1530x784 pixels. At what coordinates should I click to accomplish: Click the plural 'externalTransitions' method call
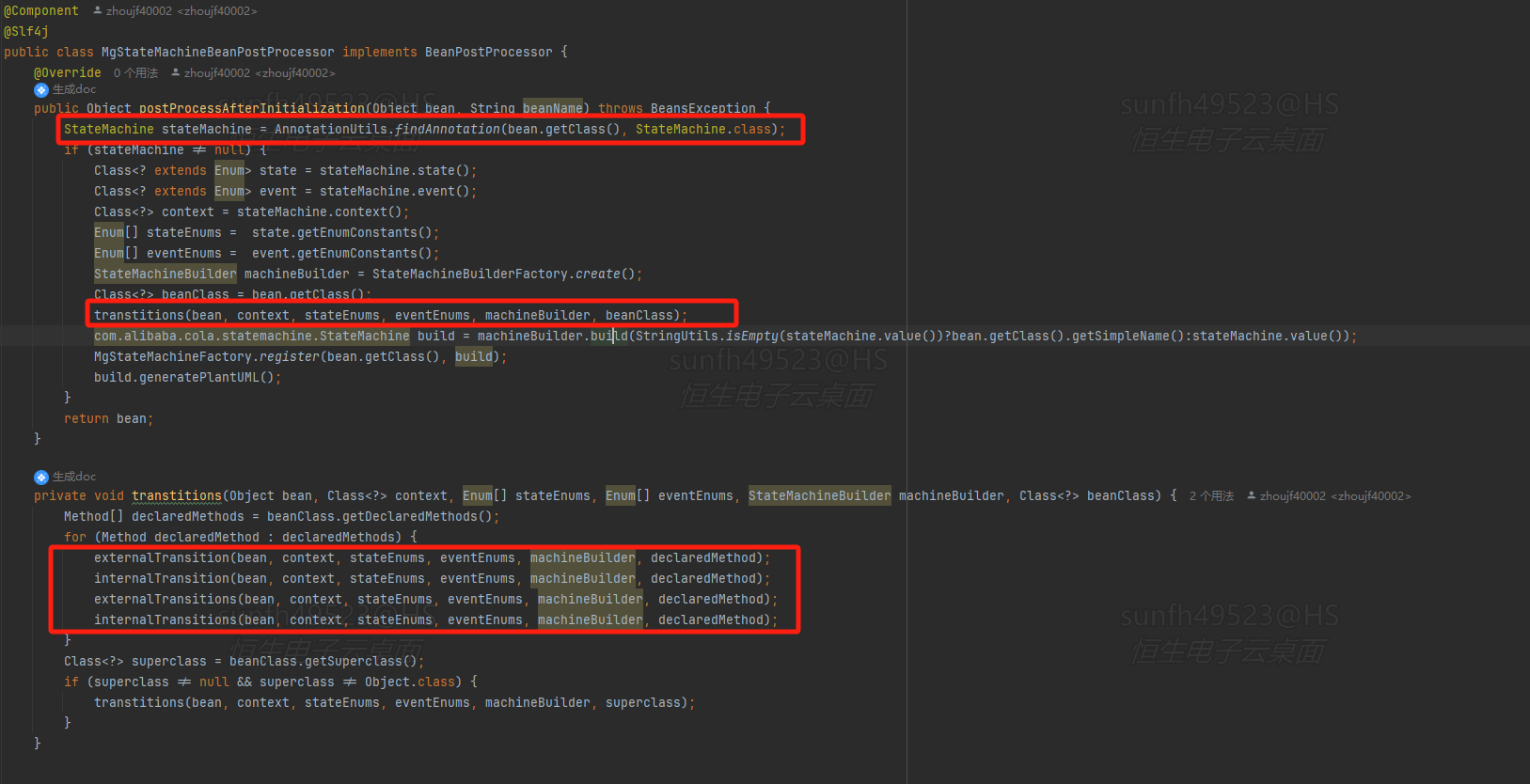[x=166, y=600]
